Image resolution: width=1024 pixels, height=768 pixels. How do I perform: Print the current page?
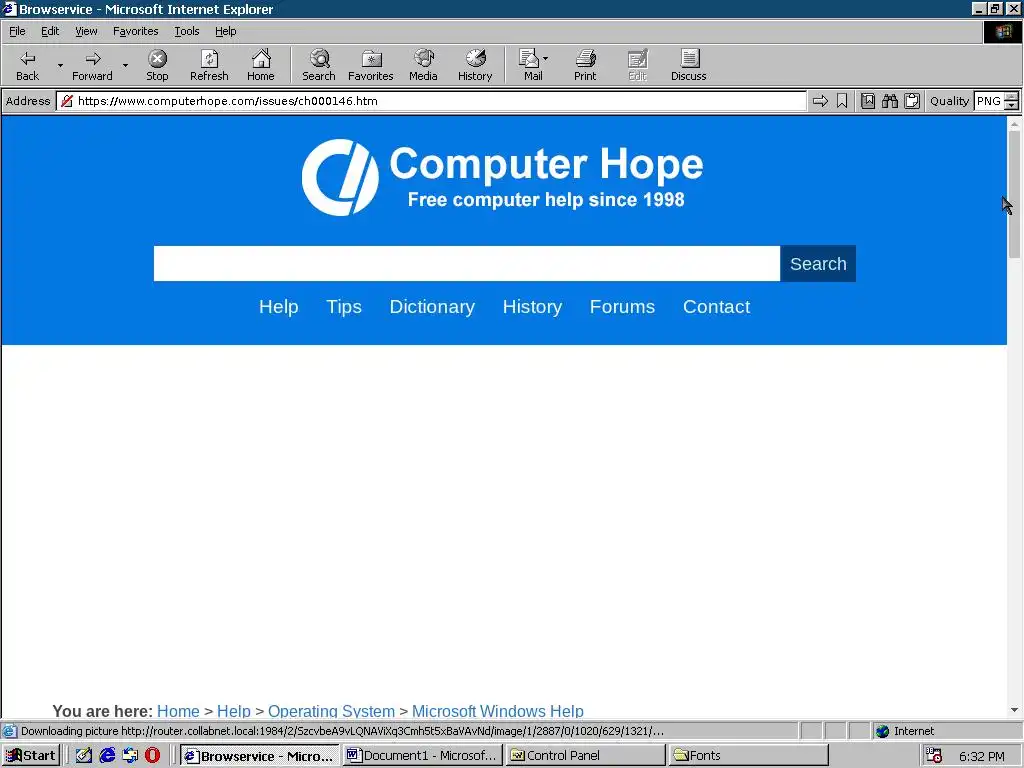click(585, 65)
